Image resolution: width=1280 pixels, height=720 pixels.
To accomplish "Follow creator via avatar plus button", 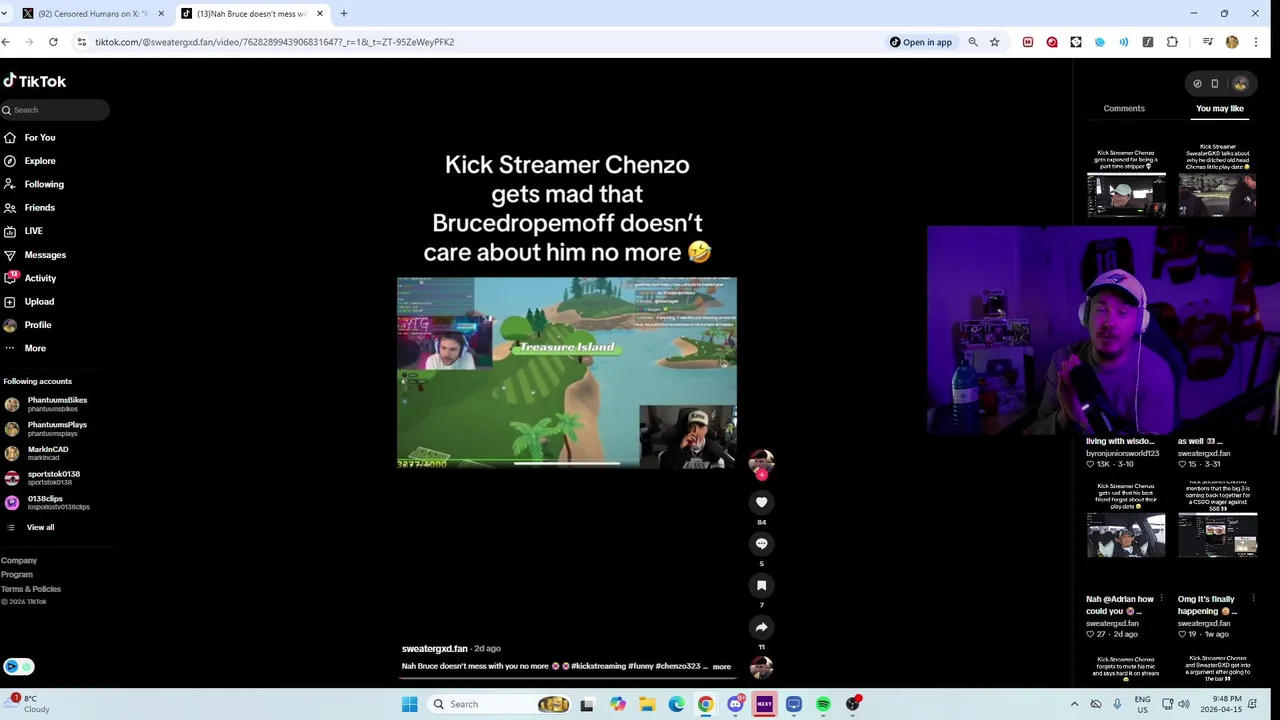I will coord(761,474).
